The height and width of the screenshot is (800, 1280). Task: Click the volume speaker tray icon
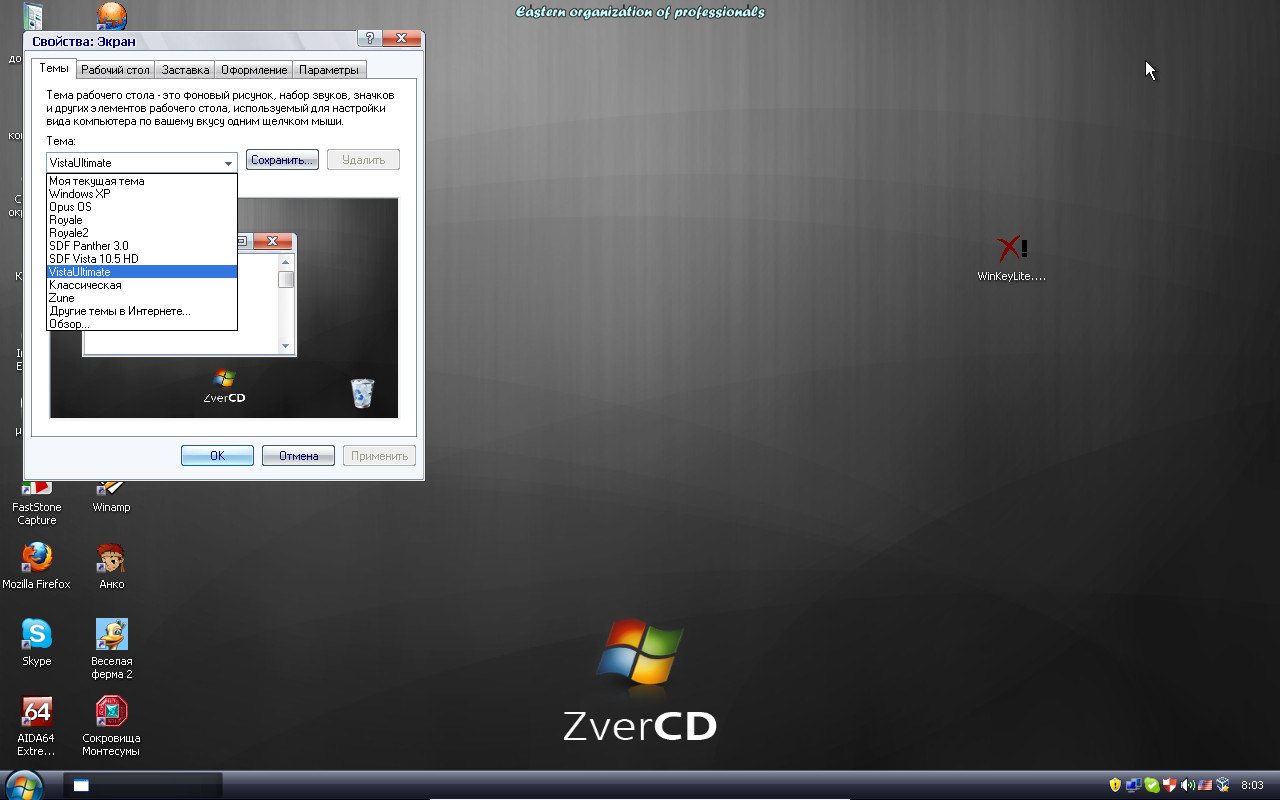click(1187, 785)
